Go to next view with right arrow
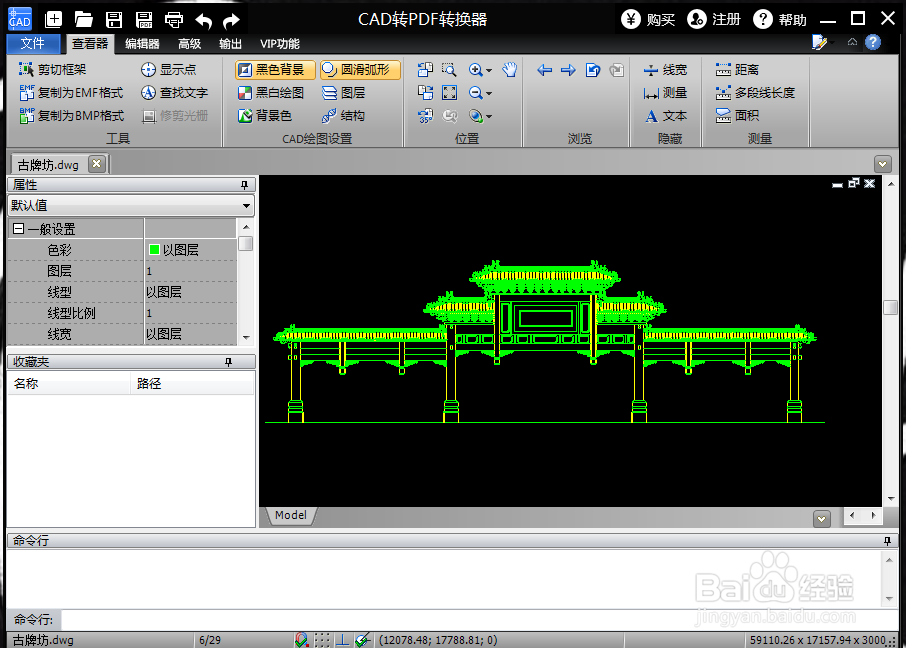 click(569, 70)
